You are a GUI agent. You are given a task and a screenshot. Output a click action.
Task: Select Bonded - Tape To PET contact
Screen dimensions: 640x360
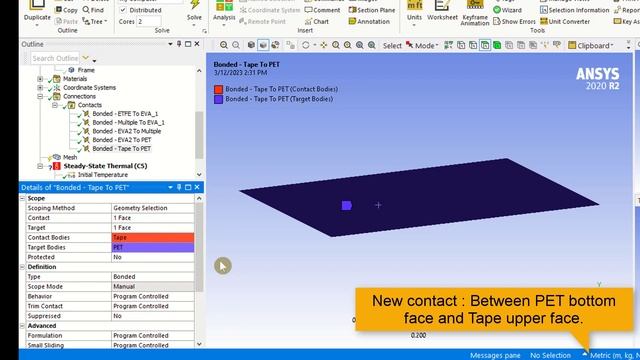122,149
